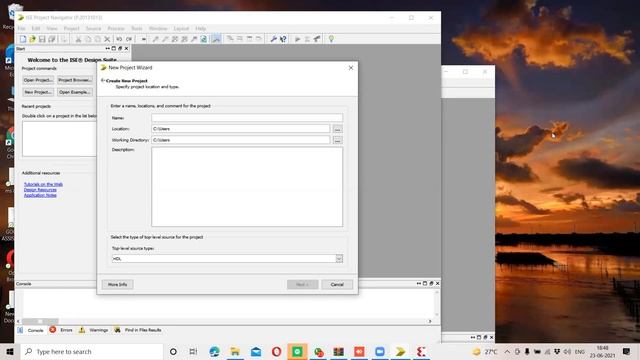Browse for Location with the ellipsis button

click(338, 129)
